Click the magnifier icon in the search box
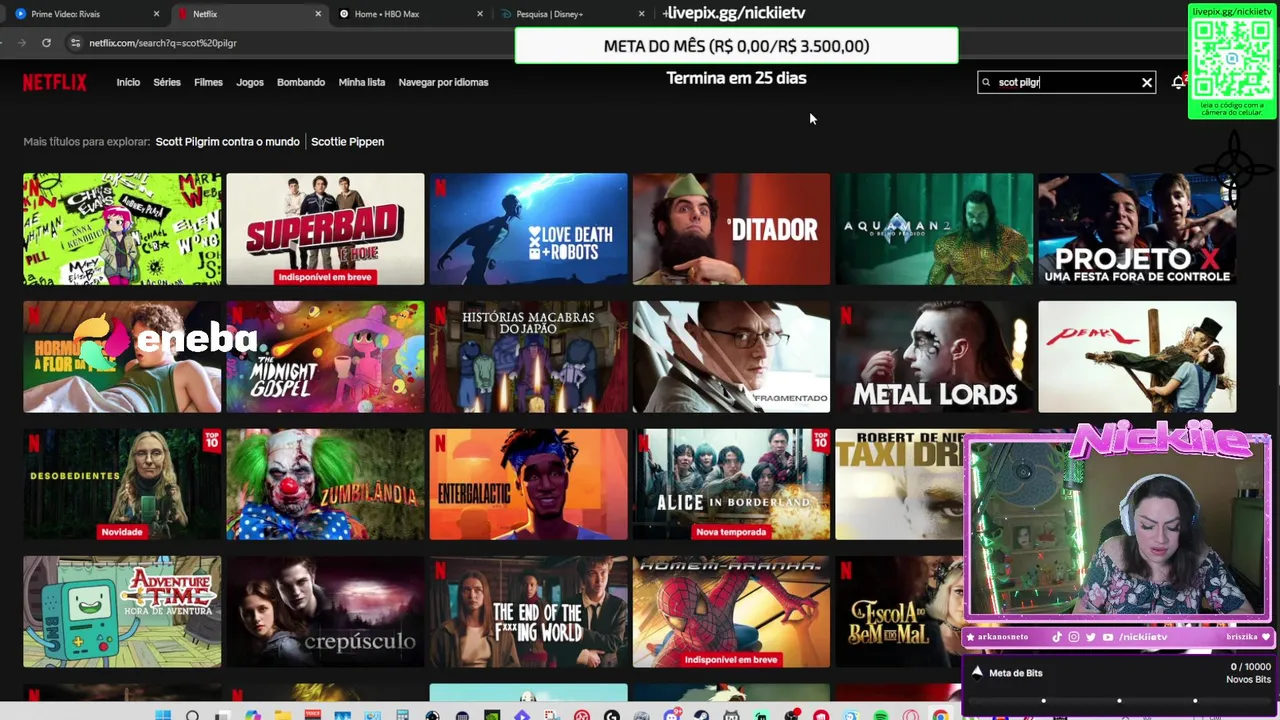The image size is (1280, 720). pos(986,82)
